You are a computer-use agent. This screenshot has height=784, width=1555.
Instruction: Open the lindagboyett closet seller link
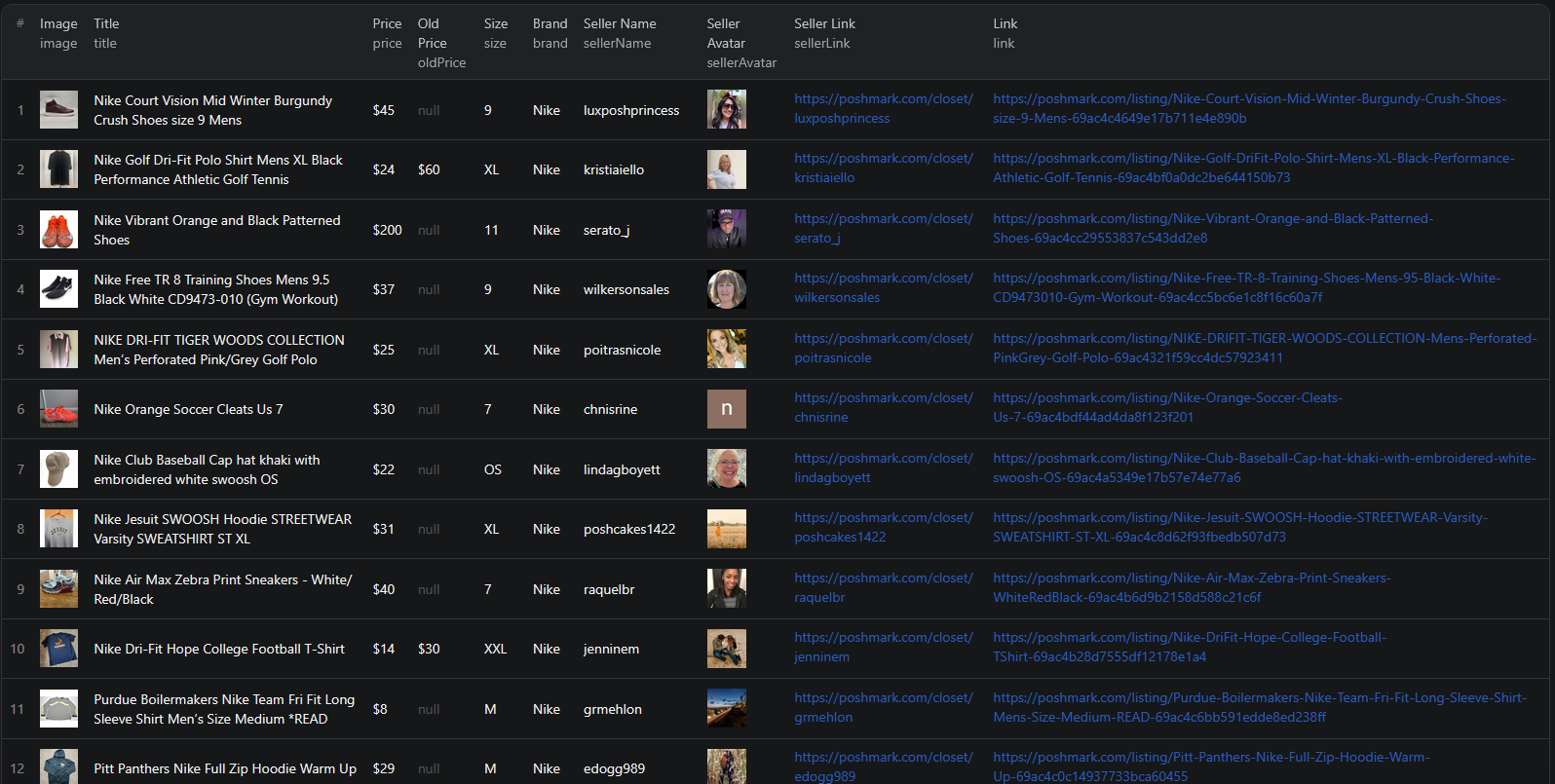[883, 467]
